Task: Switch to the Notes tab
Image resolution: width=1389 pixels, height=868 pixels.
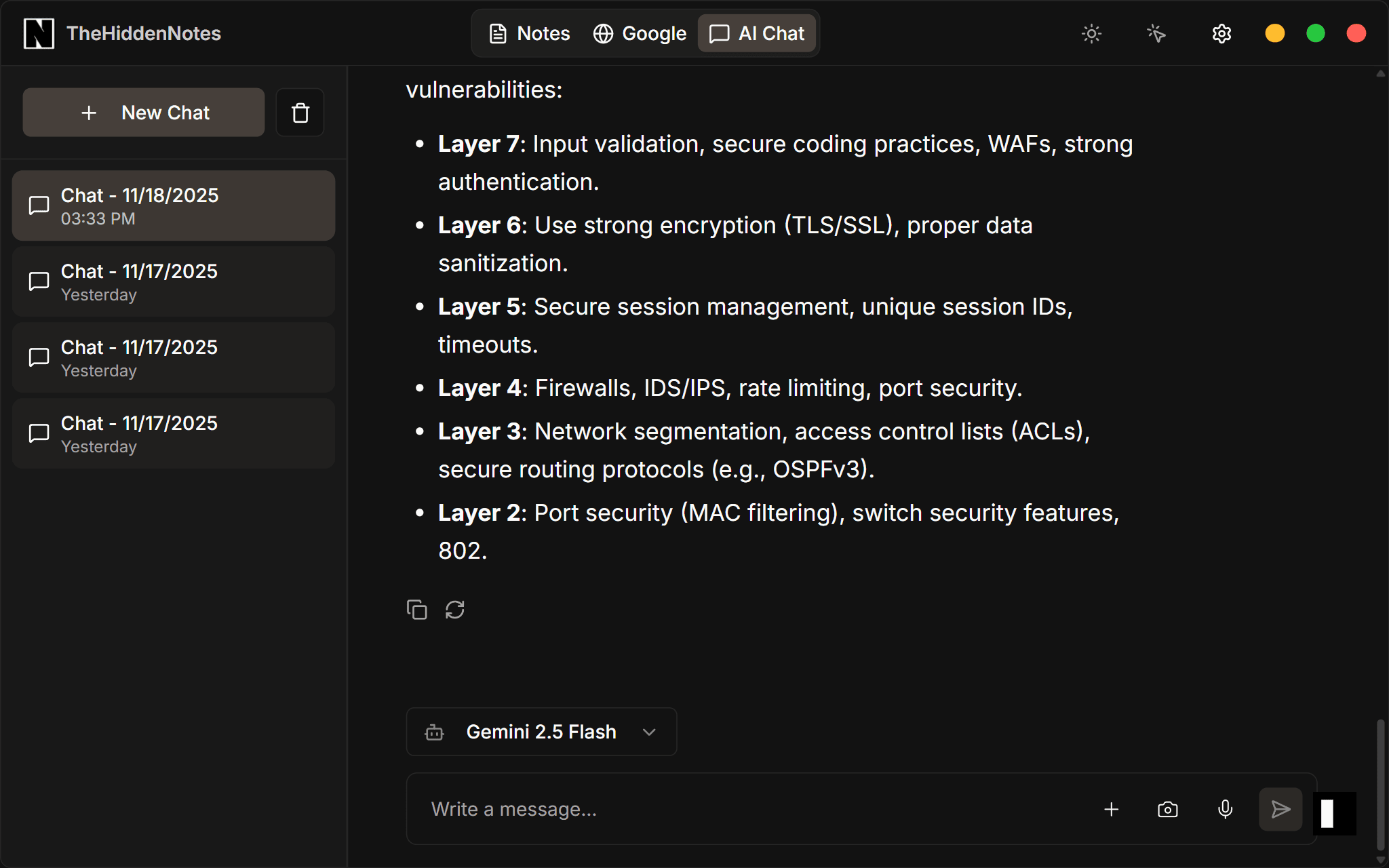Action: pos(530,33)
